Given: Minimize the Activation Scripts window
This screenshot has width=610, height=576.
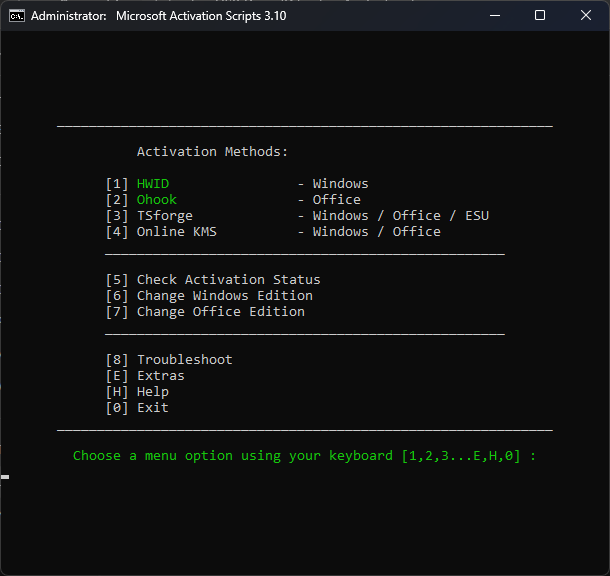Looking at the screenshot, I should [x=495, y=16].
